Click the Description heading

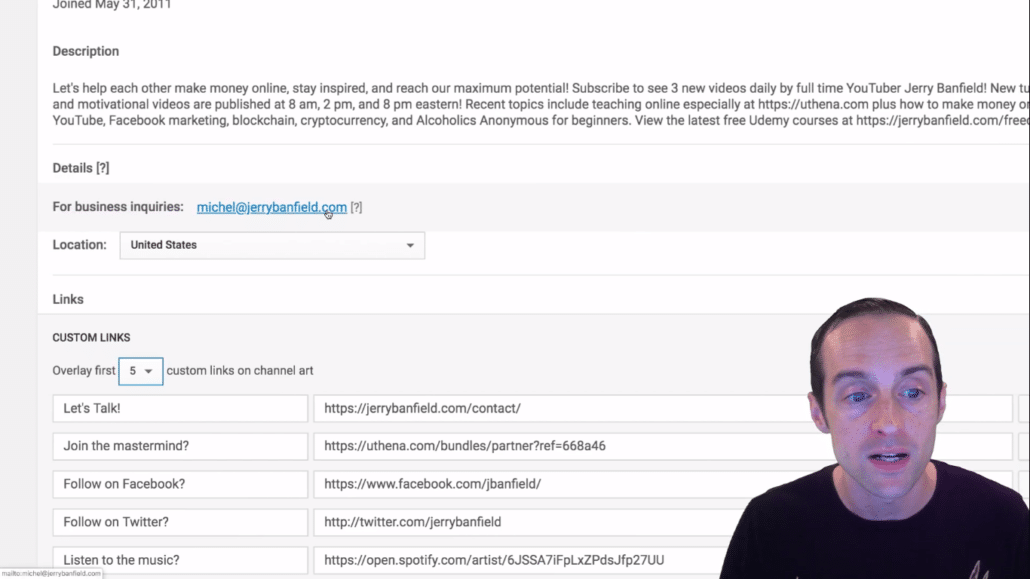pos(86,51)
